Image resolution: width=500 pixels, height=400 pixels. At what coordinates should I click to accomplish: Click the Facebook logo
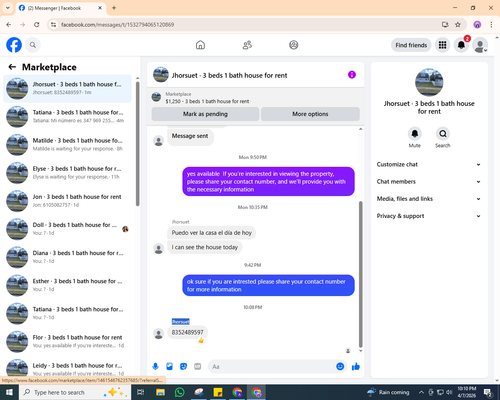14,45
